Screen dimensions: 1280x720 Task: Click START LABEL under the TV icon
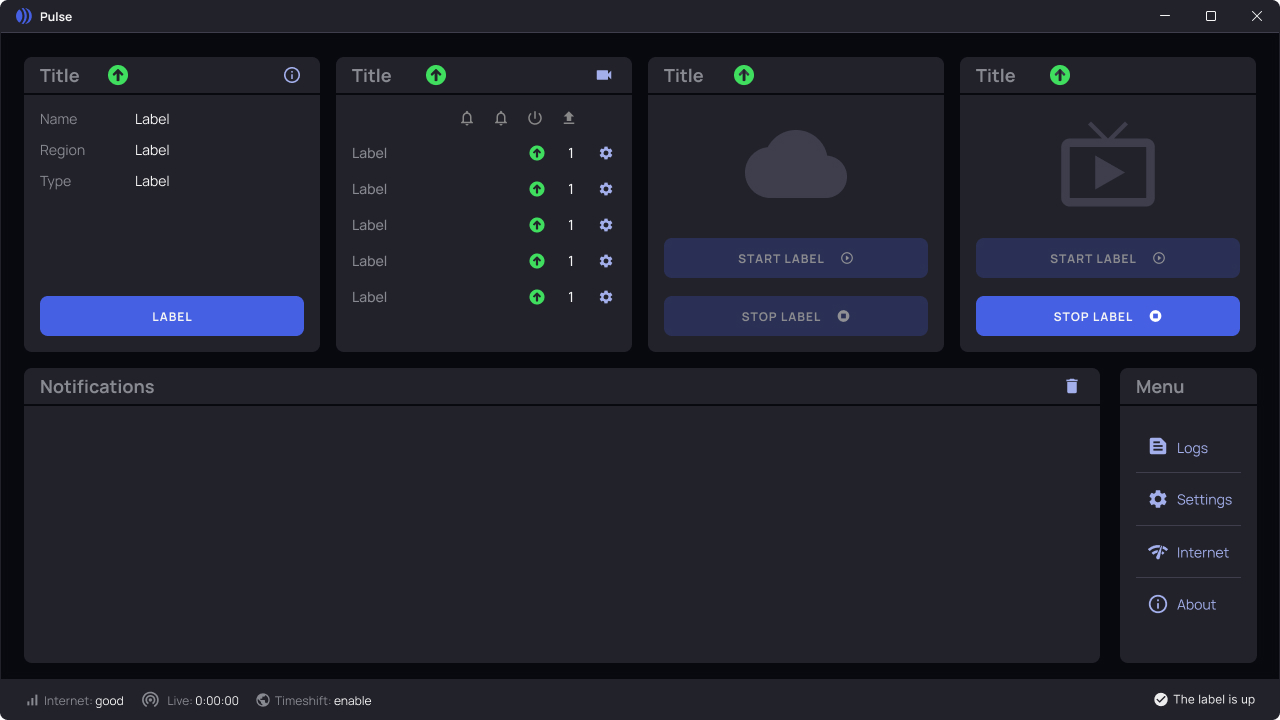(1108, 258)
